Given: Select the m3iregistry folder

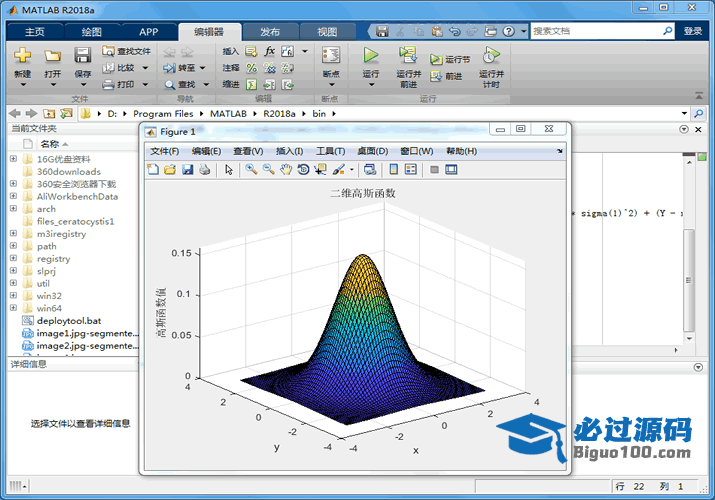Looking at the screenshot, I should pyautogui.click(x=61, y=234).
